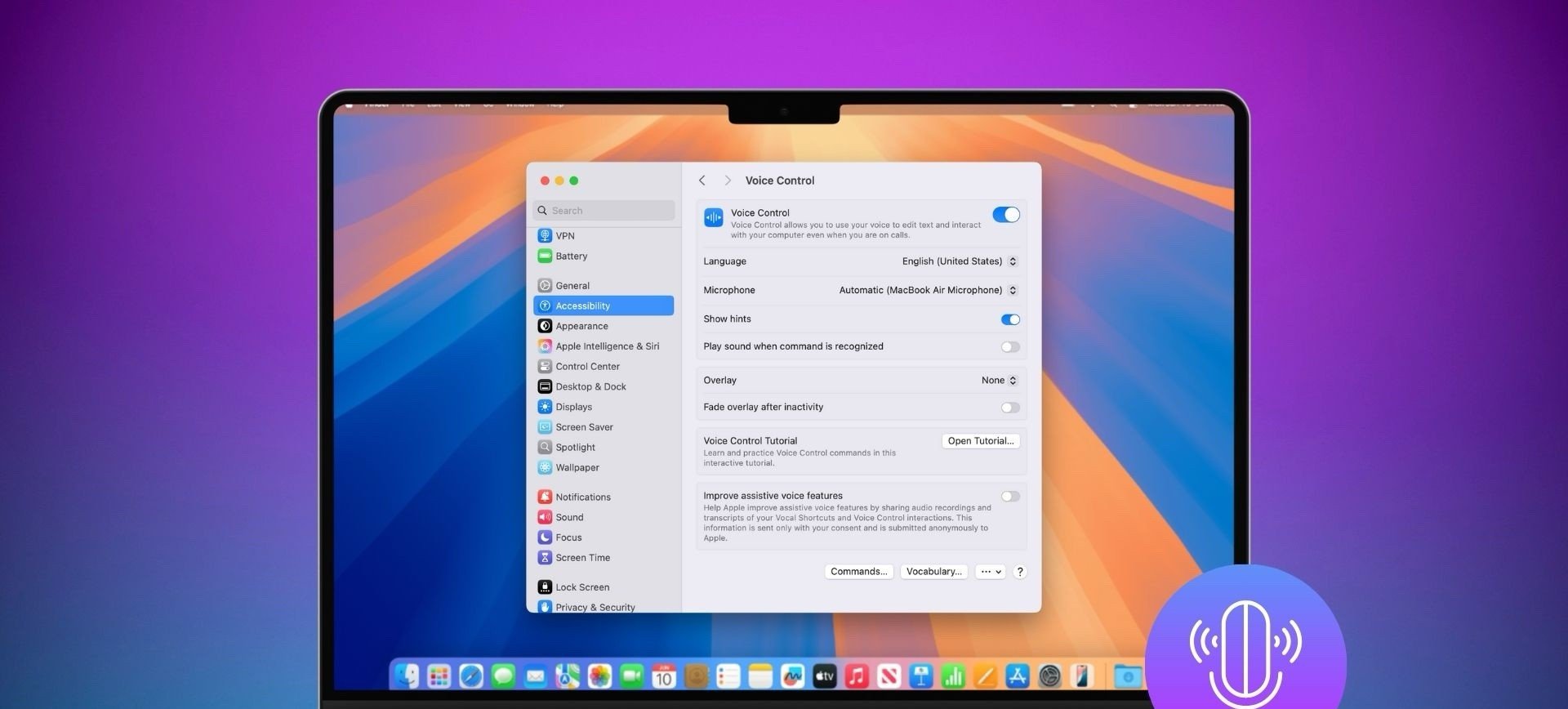Enable Fade overlay after inactivity
This screenshot has height=709, width=1568.
(1010, 408)
